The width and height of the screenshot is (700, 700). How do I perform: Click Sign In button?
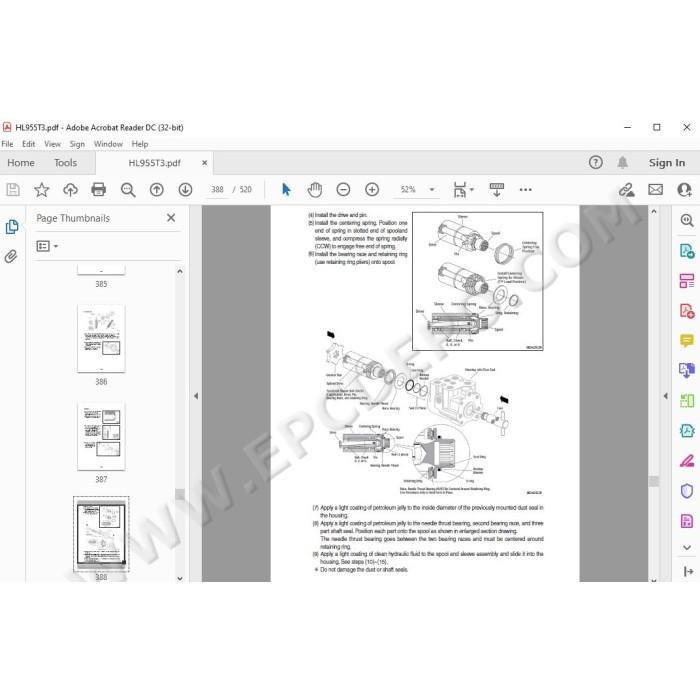(667, 162)
